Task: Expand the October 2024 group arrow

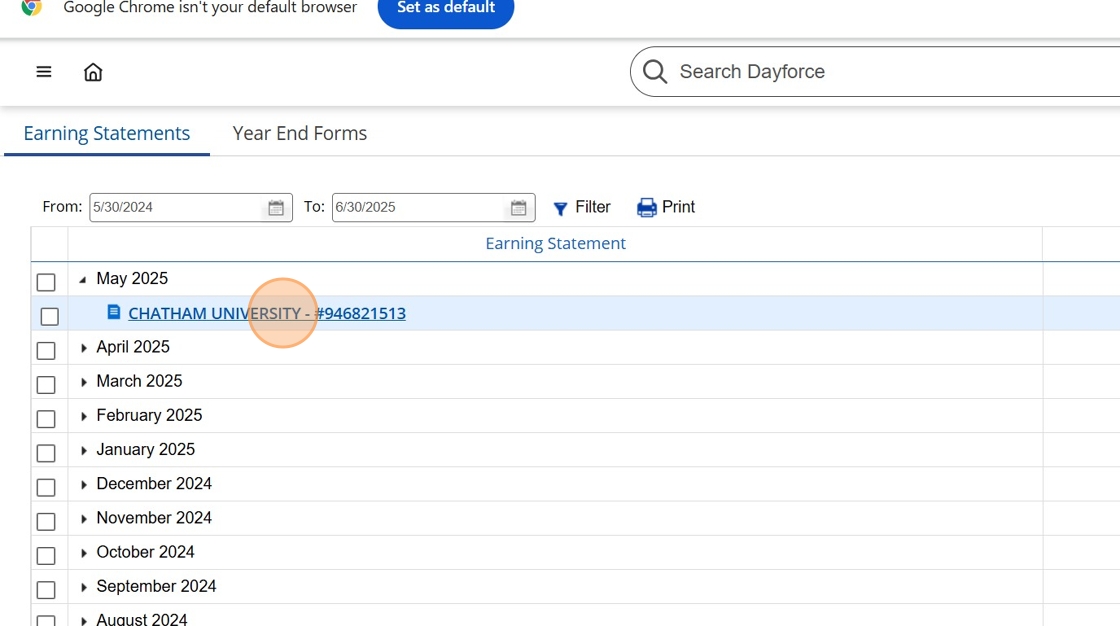Action: pos(84,553)
